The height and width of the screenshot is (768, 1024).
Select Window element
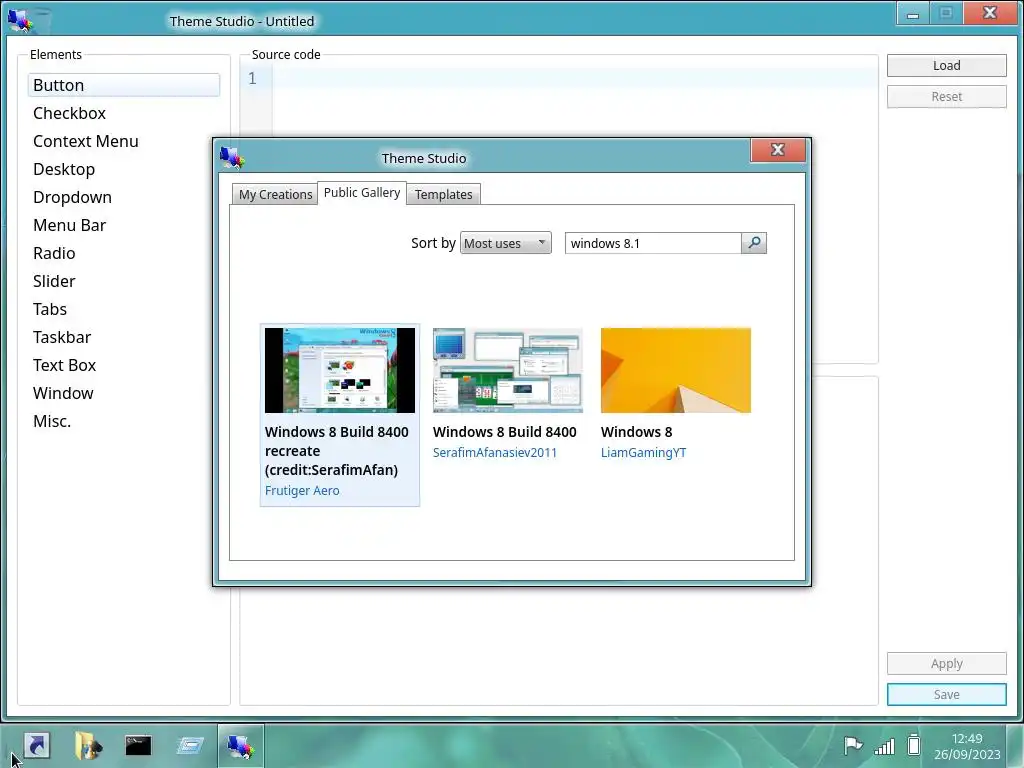pyautogui.click(x=123, y=394)
